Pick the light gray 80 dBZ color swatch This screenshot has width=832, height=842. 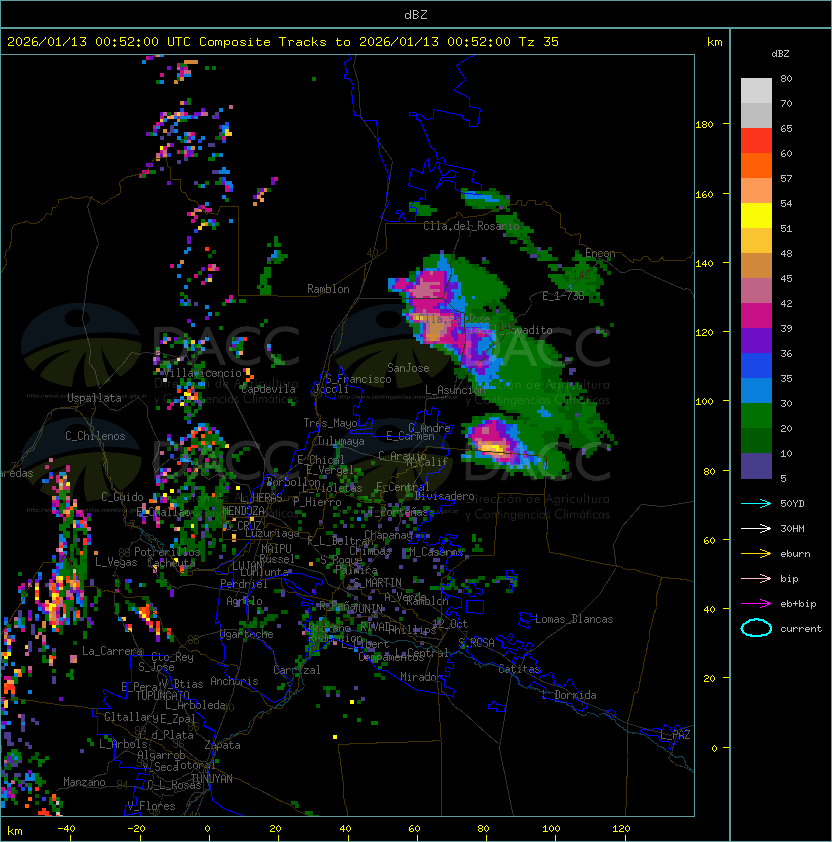tap(756, 91)
